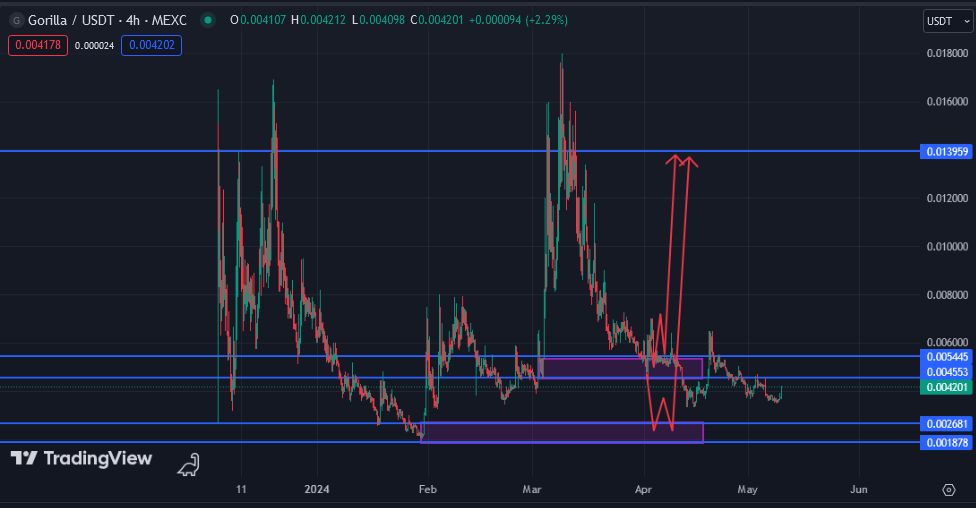This screenshot has width=976, height=508.
Task: Click the May label on time axis
Action: 747,489
